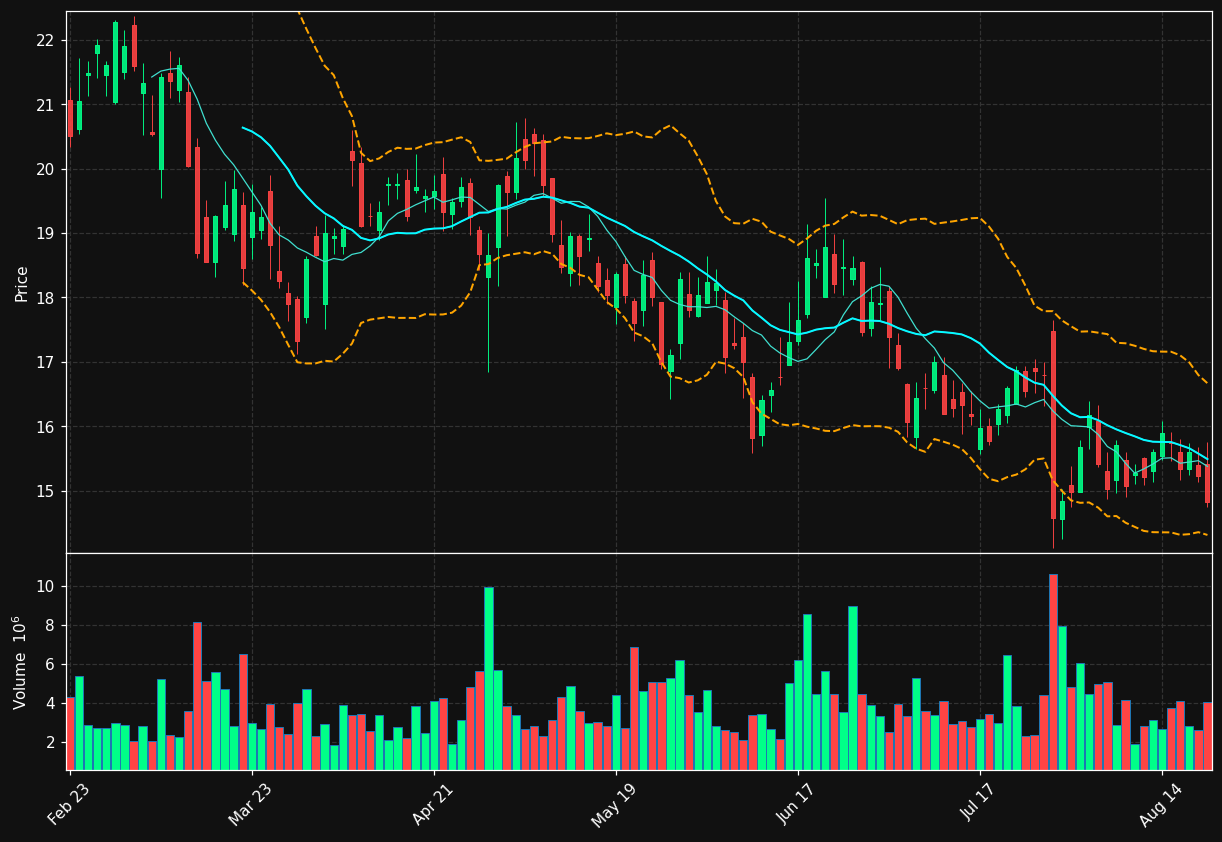The width and height of the screenshot is (1222, 842).
Task: Click the 8 volume axis label
Action: (x=50, y=625)
